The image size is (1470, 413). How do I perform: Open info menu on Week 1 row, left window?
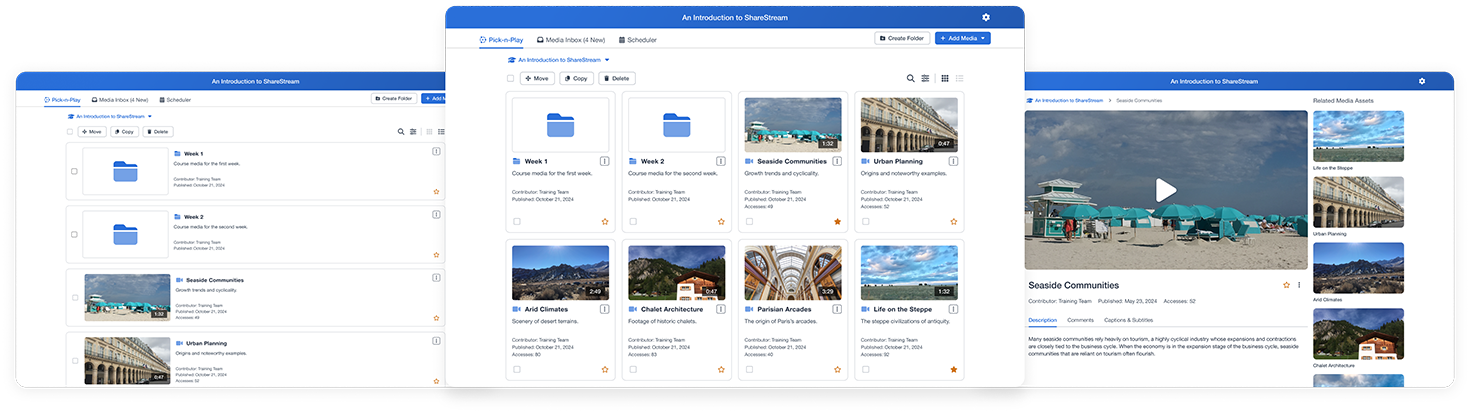[x=436, y=152]
